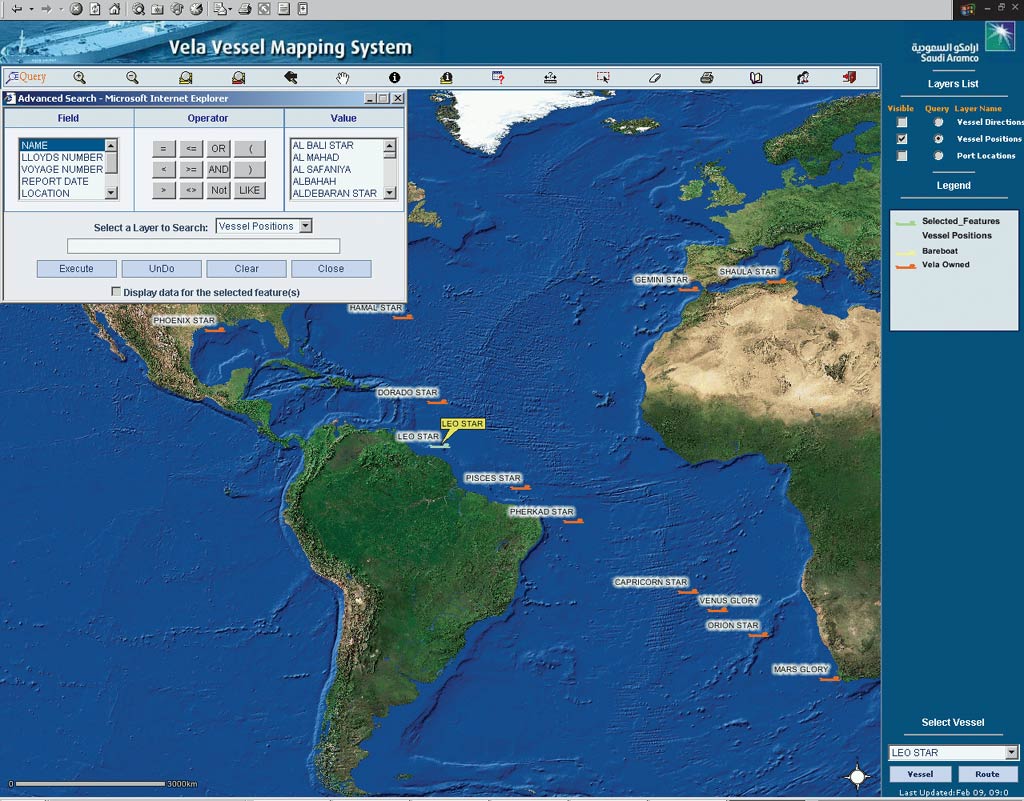Click the person user icon in map toolbar
The width and height of the screenshot is (1024, 801).
(803, 78)
